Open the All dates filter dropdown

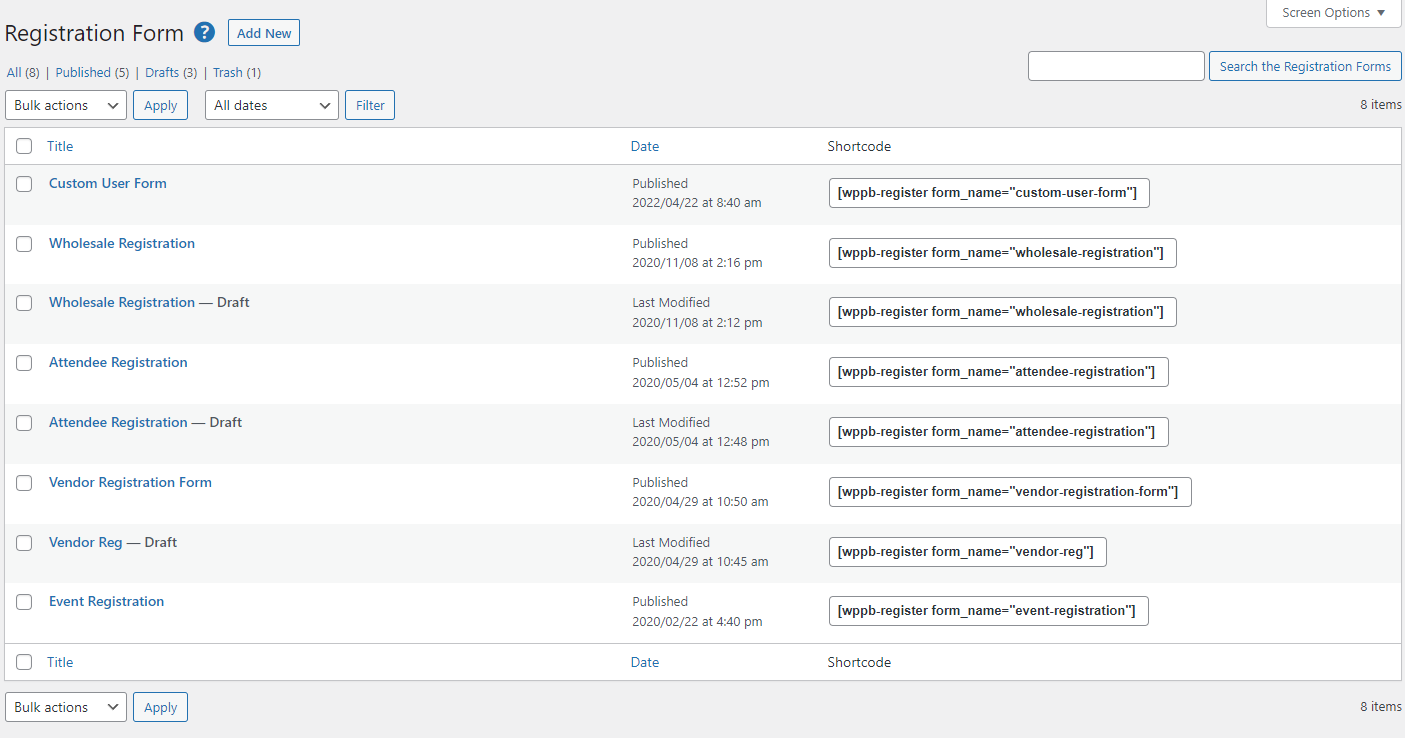point(271,105)
